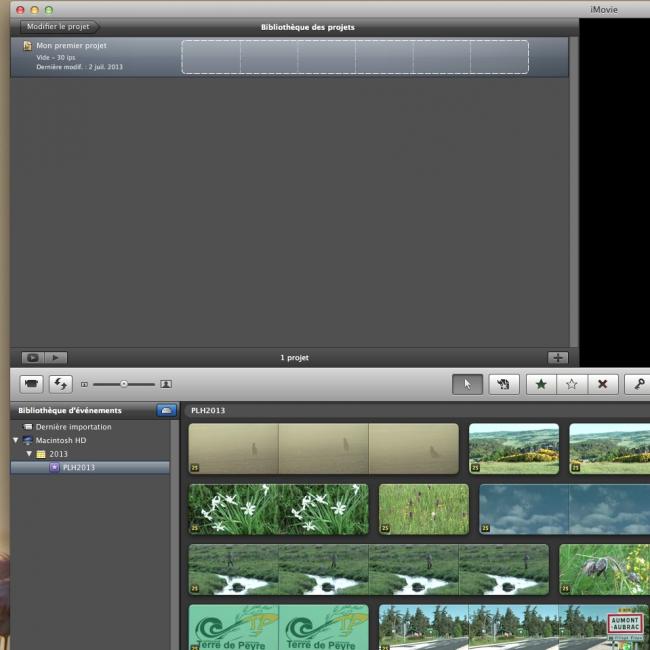Select the 2013 folder row
The height and width of the screenshot is (650, 650).
[90, 454]
